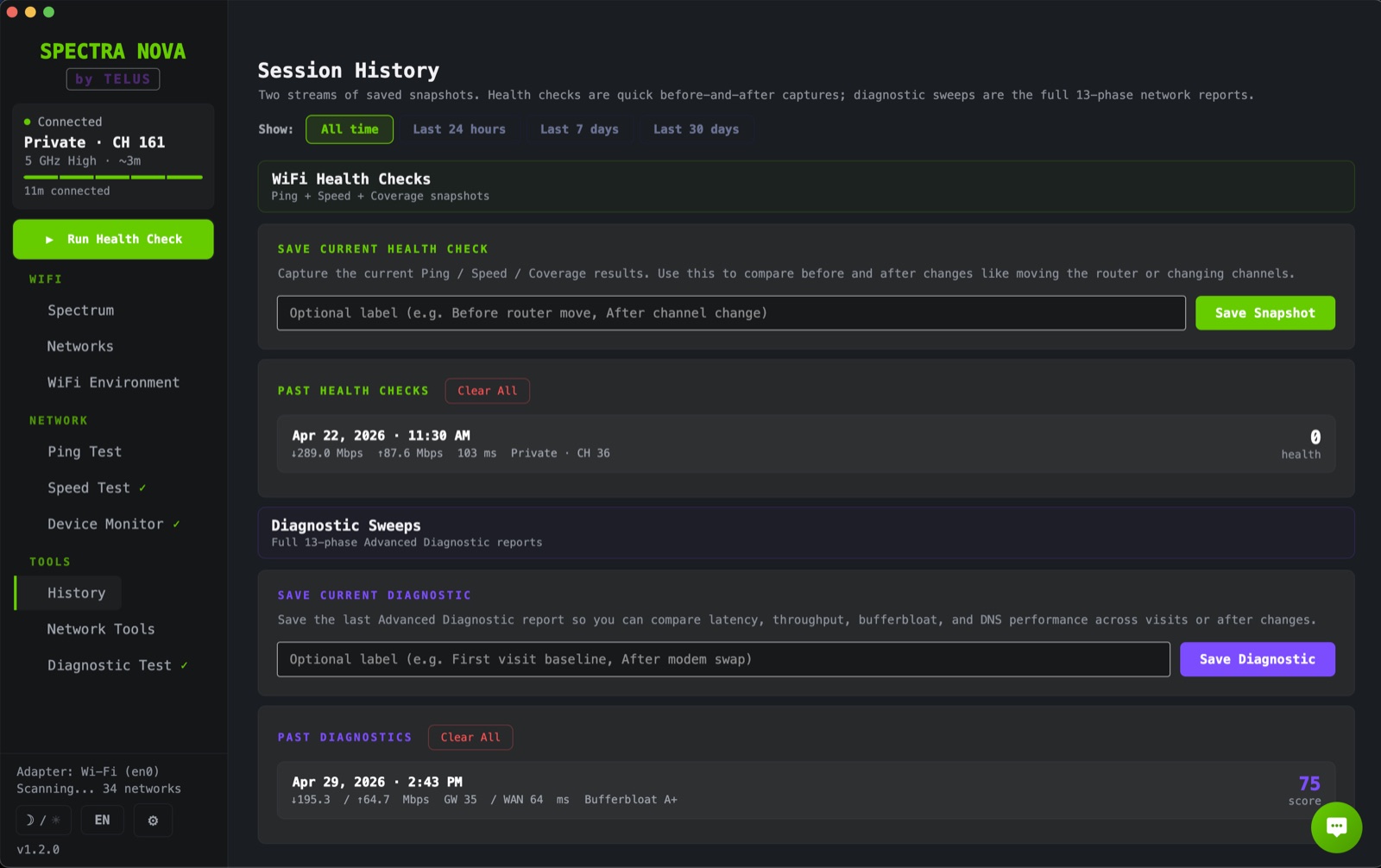
Task: Filter history to Last 7 days
Action: (579, 129)
